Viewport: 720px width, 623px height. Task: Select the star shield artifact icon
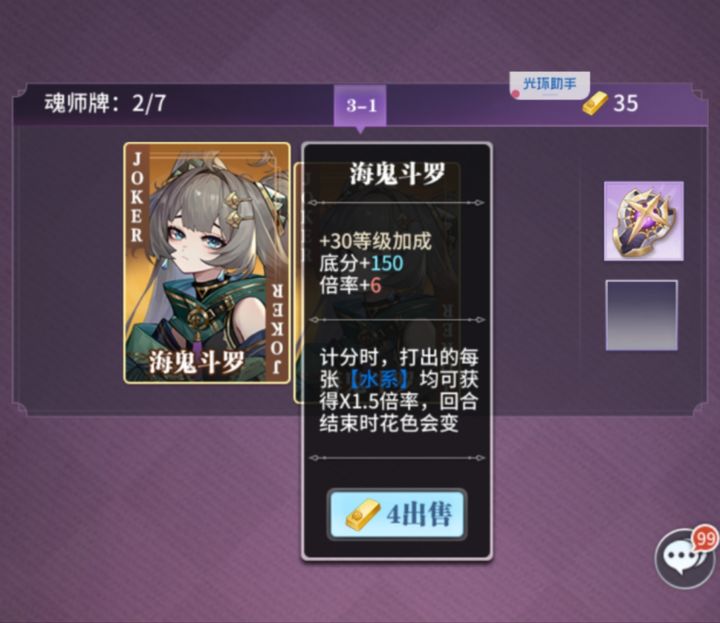click(x=643, y=221)
